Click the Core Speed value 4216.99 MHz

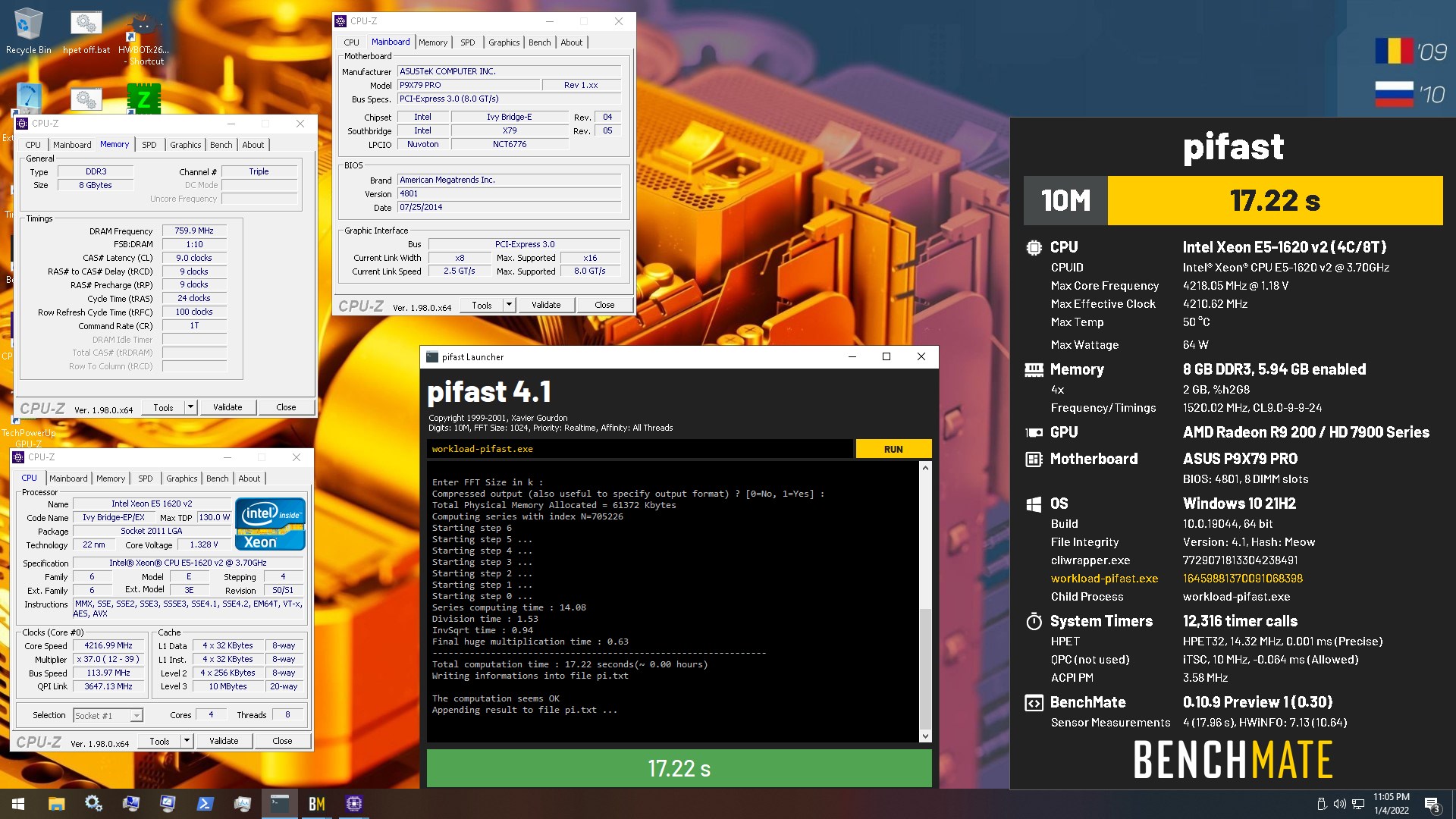point(108,645)
